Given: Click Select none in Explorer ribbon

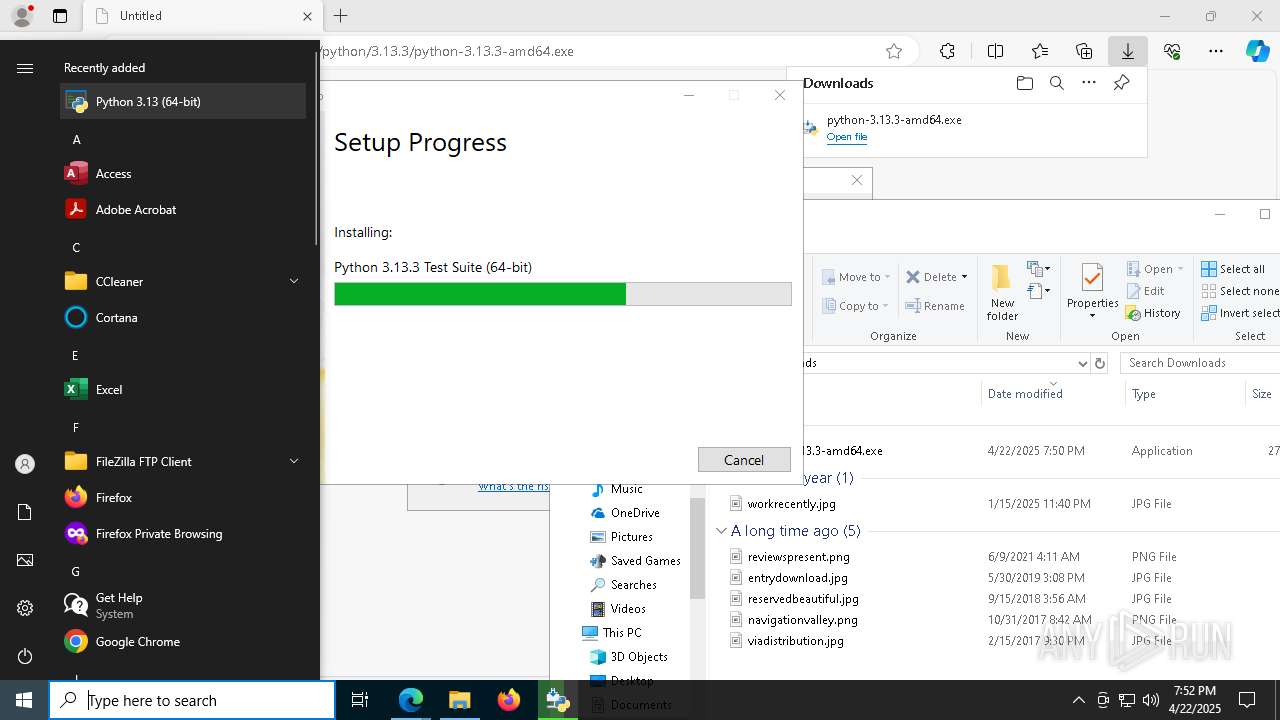Looking at the screenshot, I should (1240, 291).
